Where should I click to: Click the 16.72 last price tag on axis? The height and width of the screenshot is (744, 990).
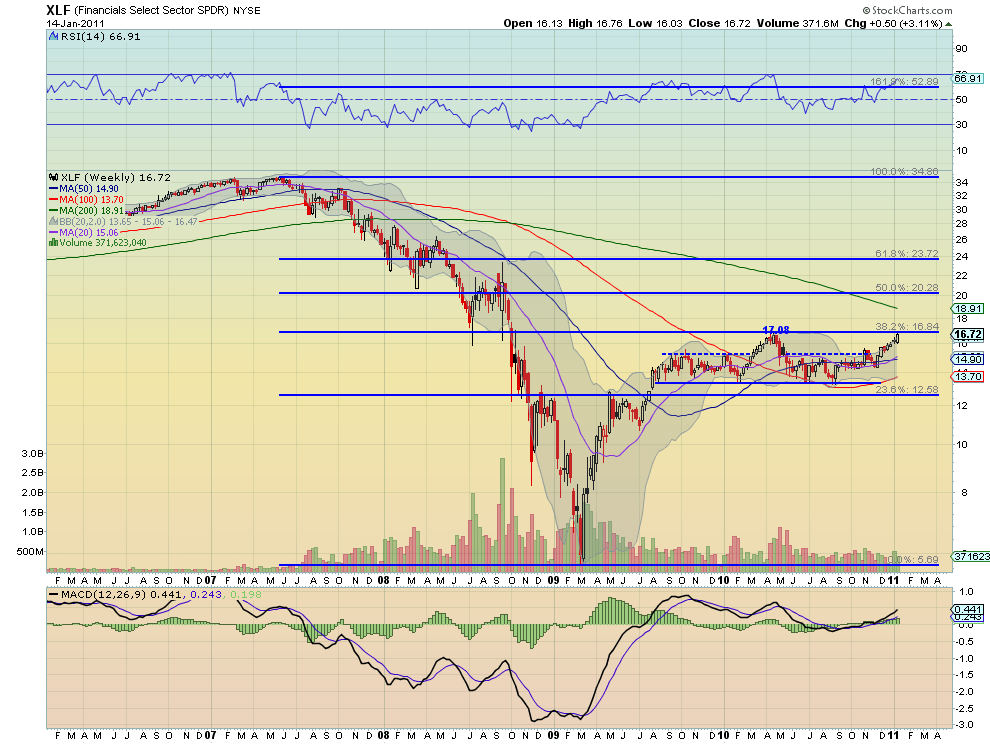pyautogui.click(x=968, y=334)
